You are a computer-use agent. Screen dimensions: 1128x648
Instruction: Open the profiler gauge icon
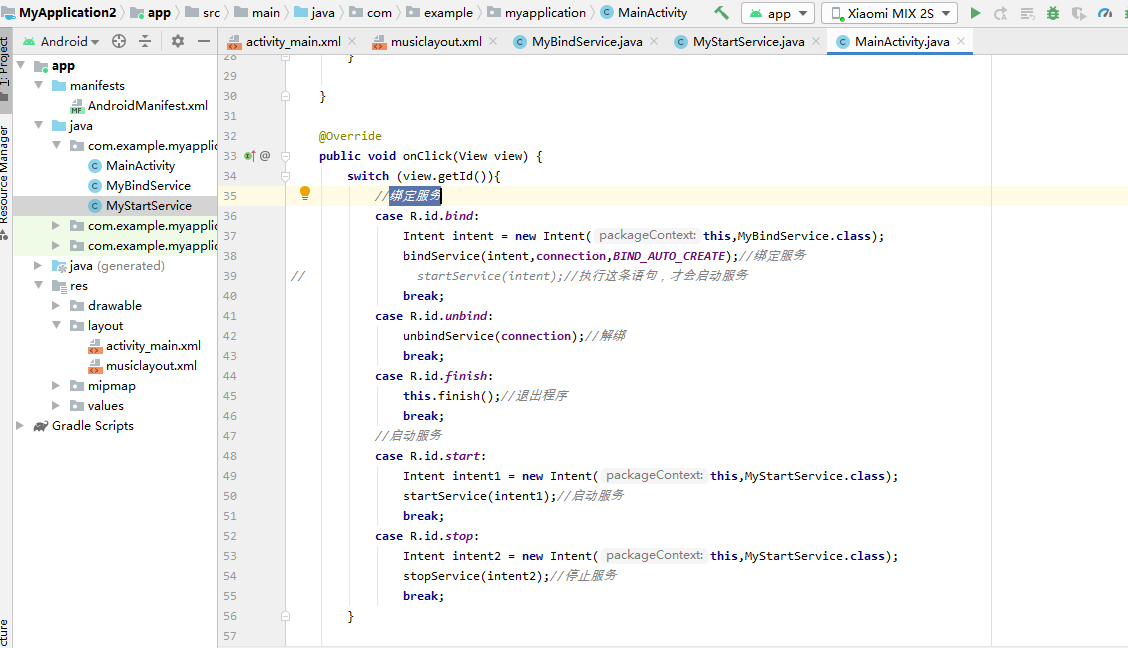click(x=1105, y=13)
